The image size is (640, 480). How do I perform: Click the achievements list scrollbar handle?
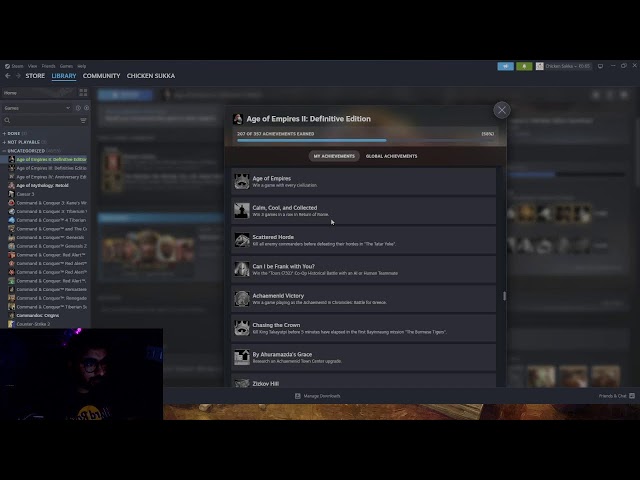coord(504,296)
